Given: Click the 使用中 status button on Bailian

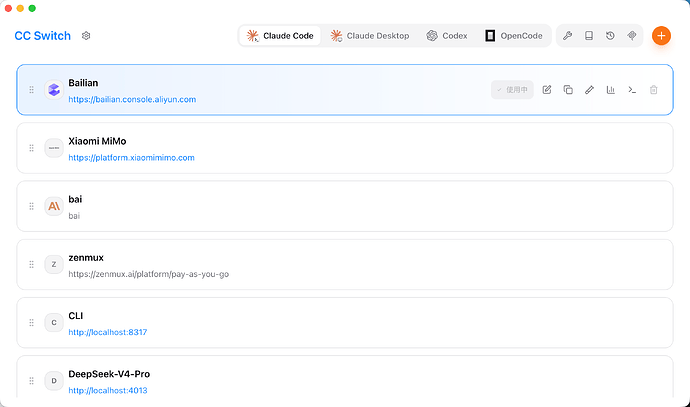Looking at the screenshot, I should 512,90.
